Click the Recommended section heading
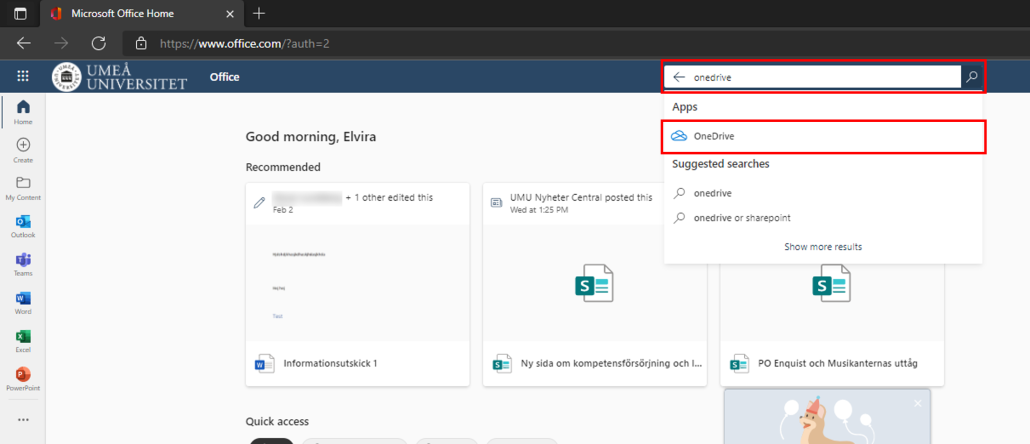Screen dimensions: 1030x444 [283, 167]
